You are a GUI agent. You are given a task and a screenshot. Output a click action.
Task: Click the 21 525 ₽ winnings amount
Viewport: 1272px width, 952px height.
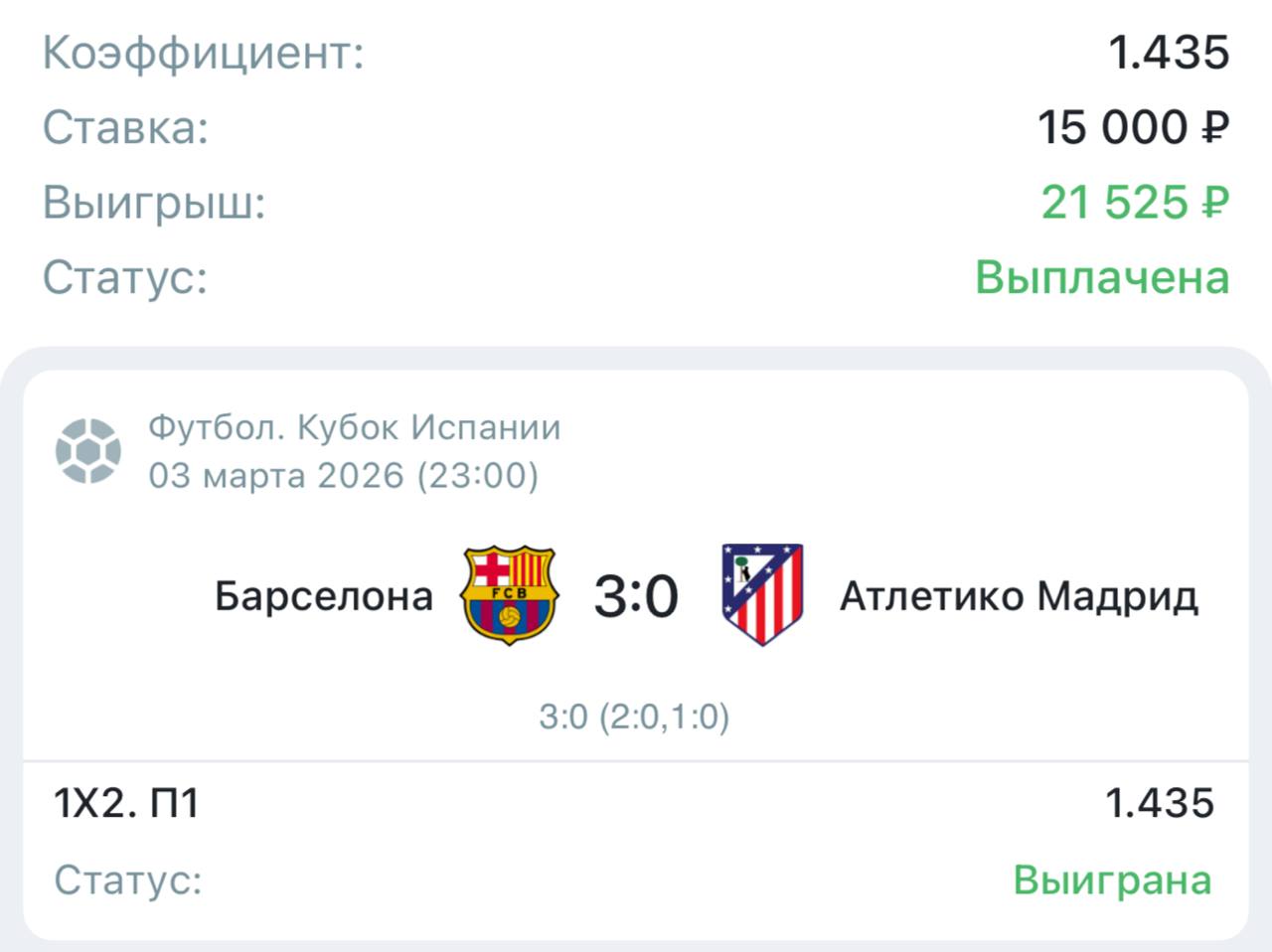click(x=1135, y=203)
